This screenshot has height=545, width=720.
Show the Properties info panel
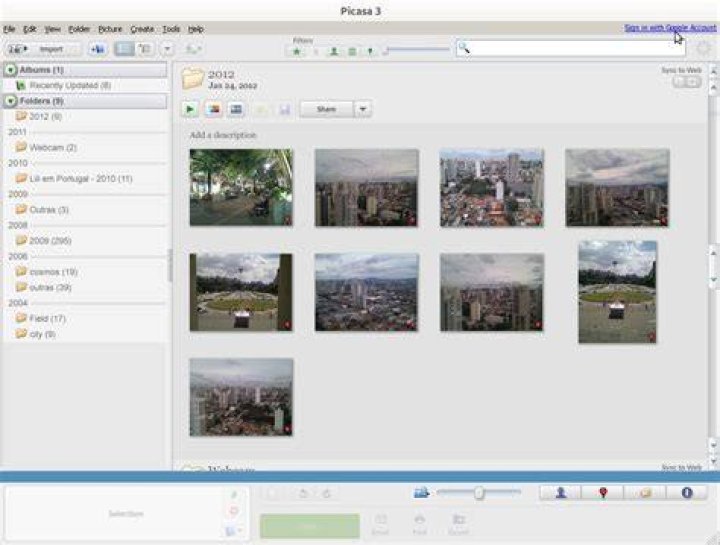pyautogui.click(x=687, y=493)
